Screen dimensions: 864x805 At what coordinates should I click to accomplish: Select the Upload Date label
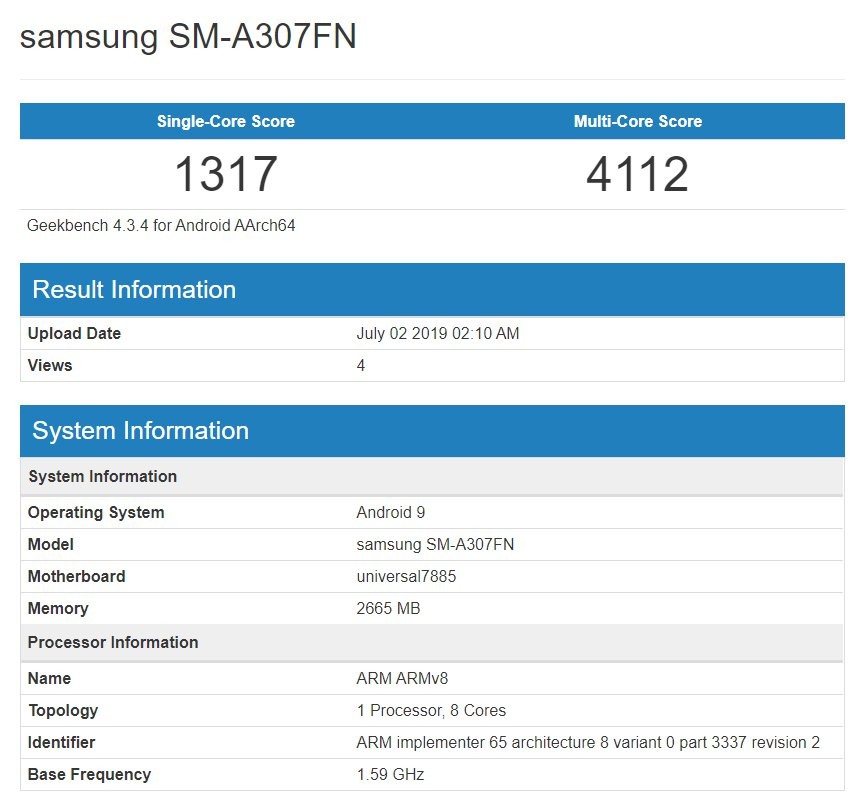click(74, 333)
